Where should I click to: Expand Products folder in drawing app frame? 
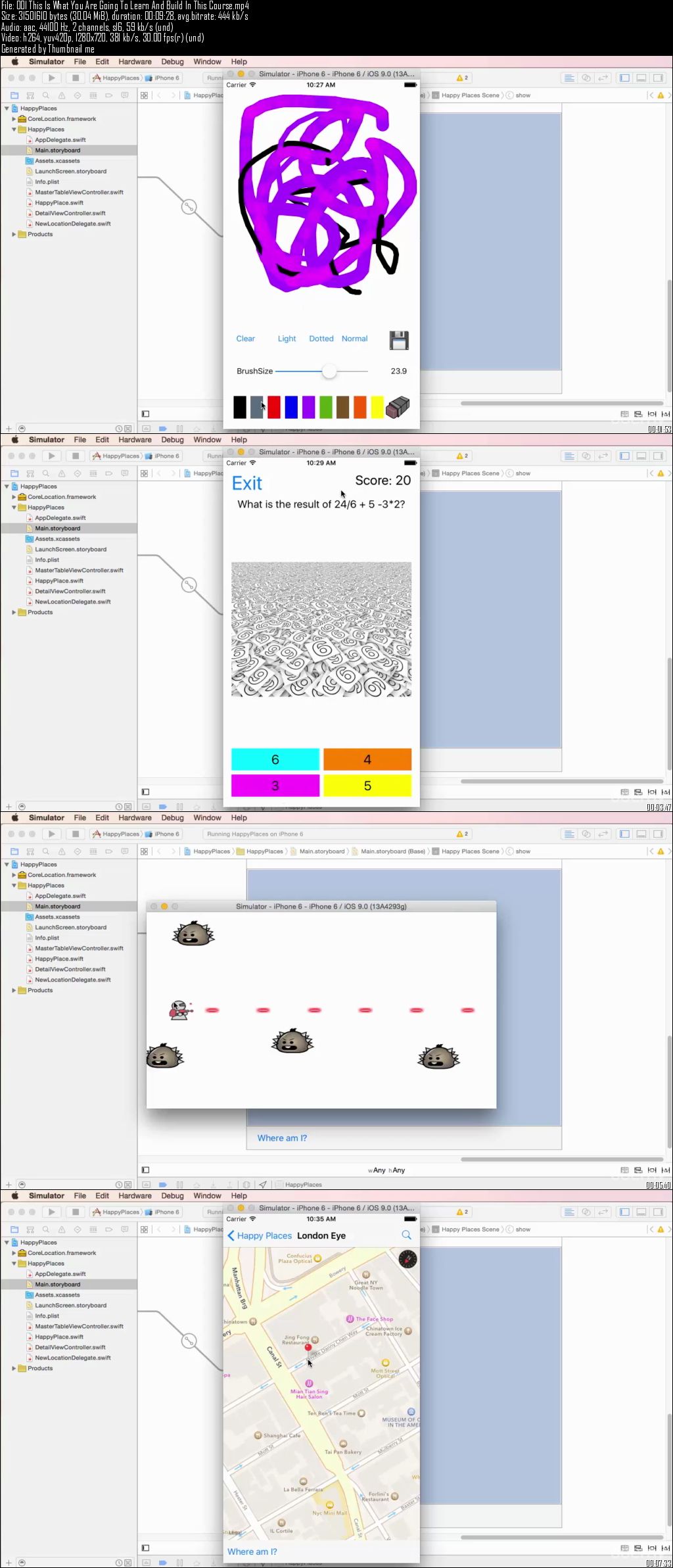[x=14, y=234]
